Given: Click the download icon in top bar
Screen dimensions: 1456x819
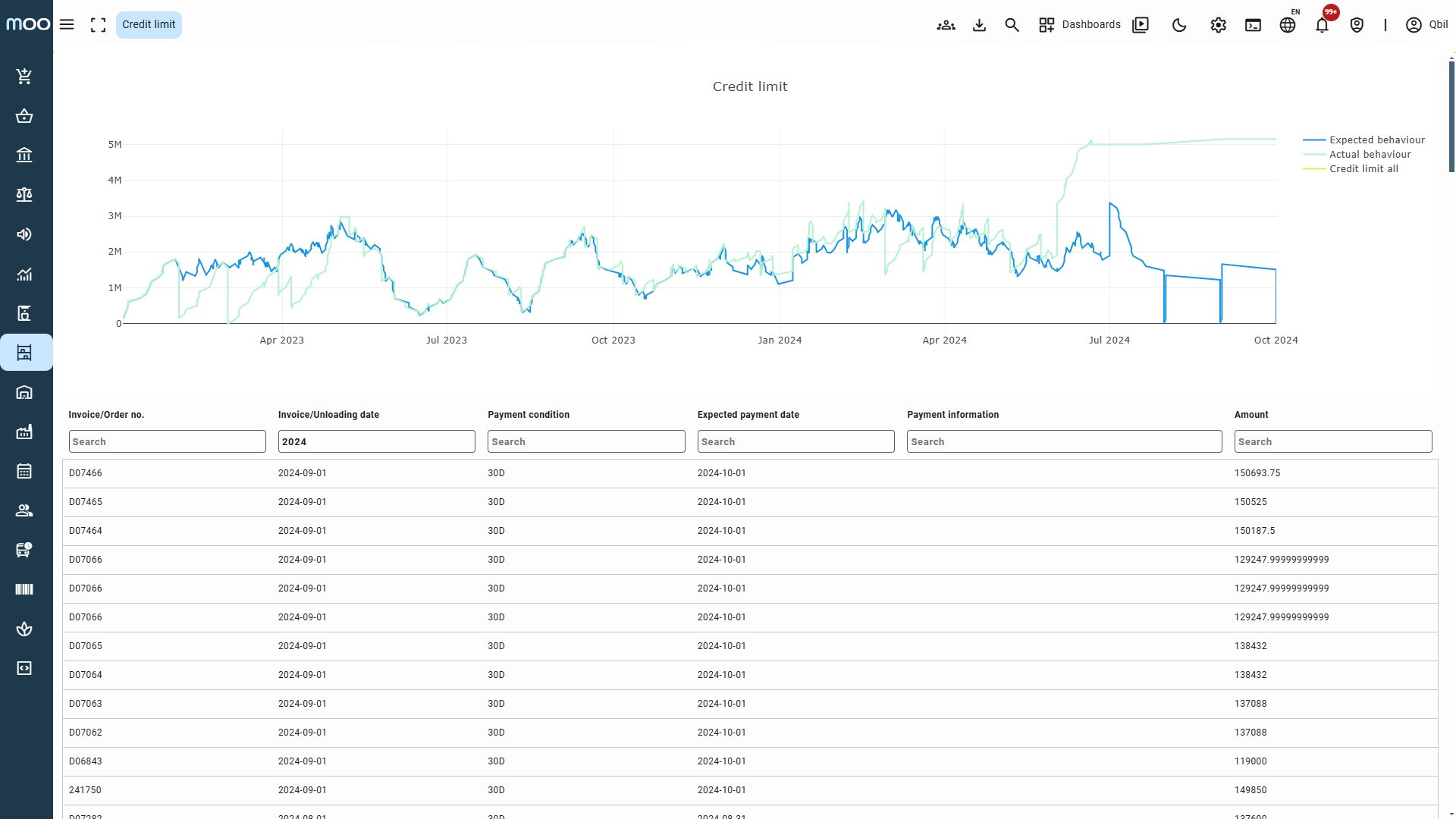Looking at the screenshot, I should pyautogui.click(x=979, y=25).
